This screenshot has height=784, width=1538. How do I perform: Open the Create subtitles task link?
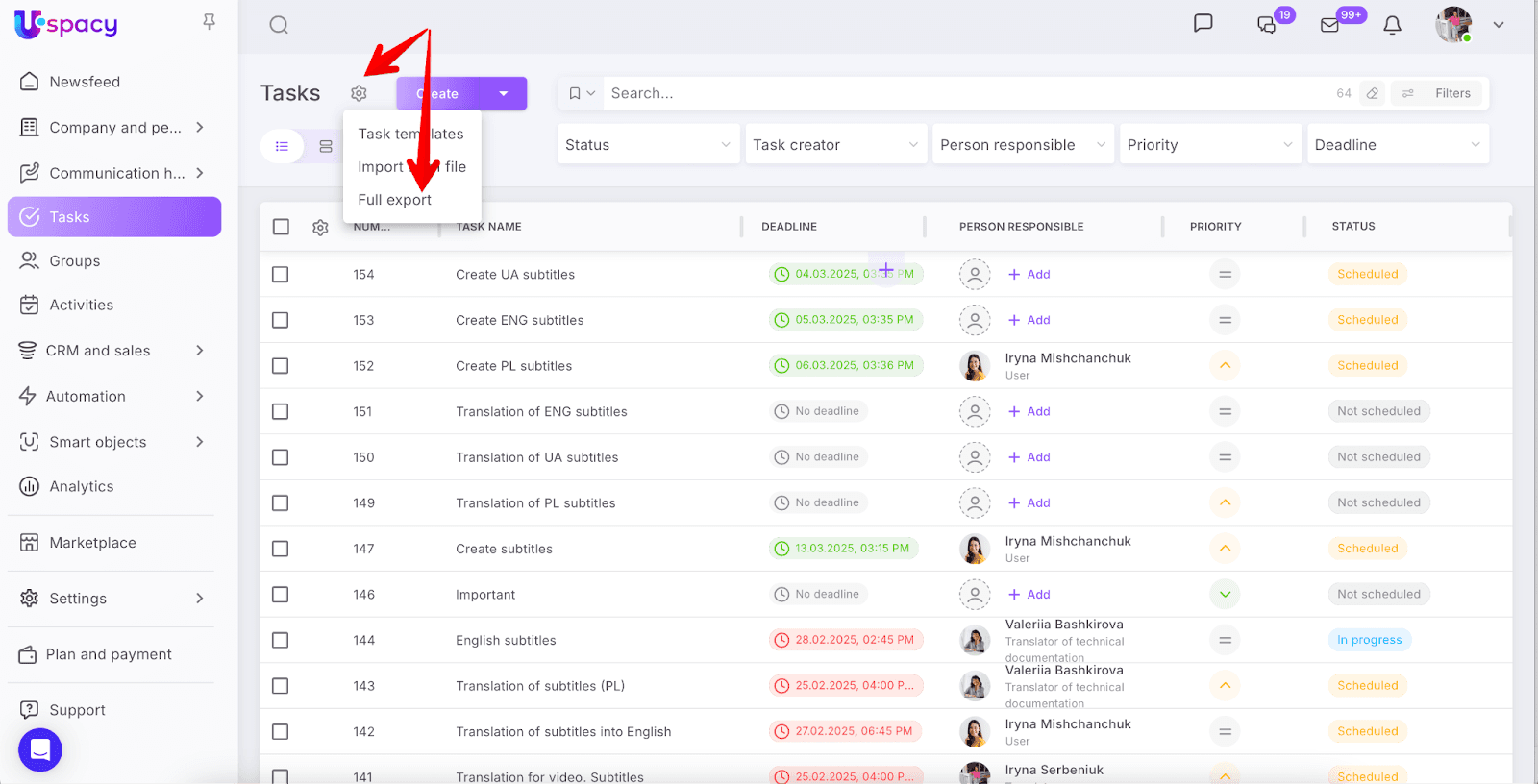[504, 550]
